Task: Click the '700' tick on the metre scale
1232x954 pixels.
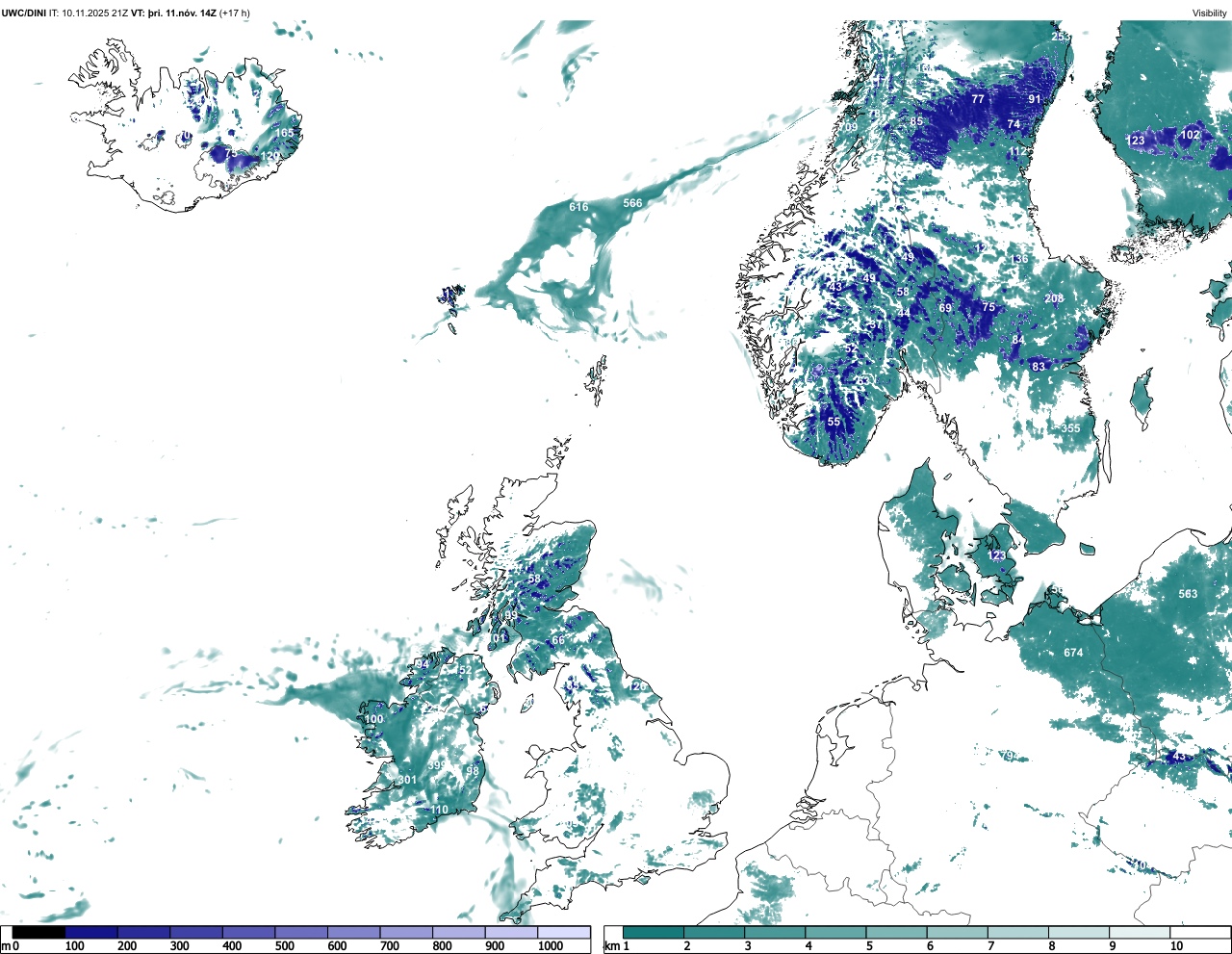Action: (390, 946)
